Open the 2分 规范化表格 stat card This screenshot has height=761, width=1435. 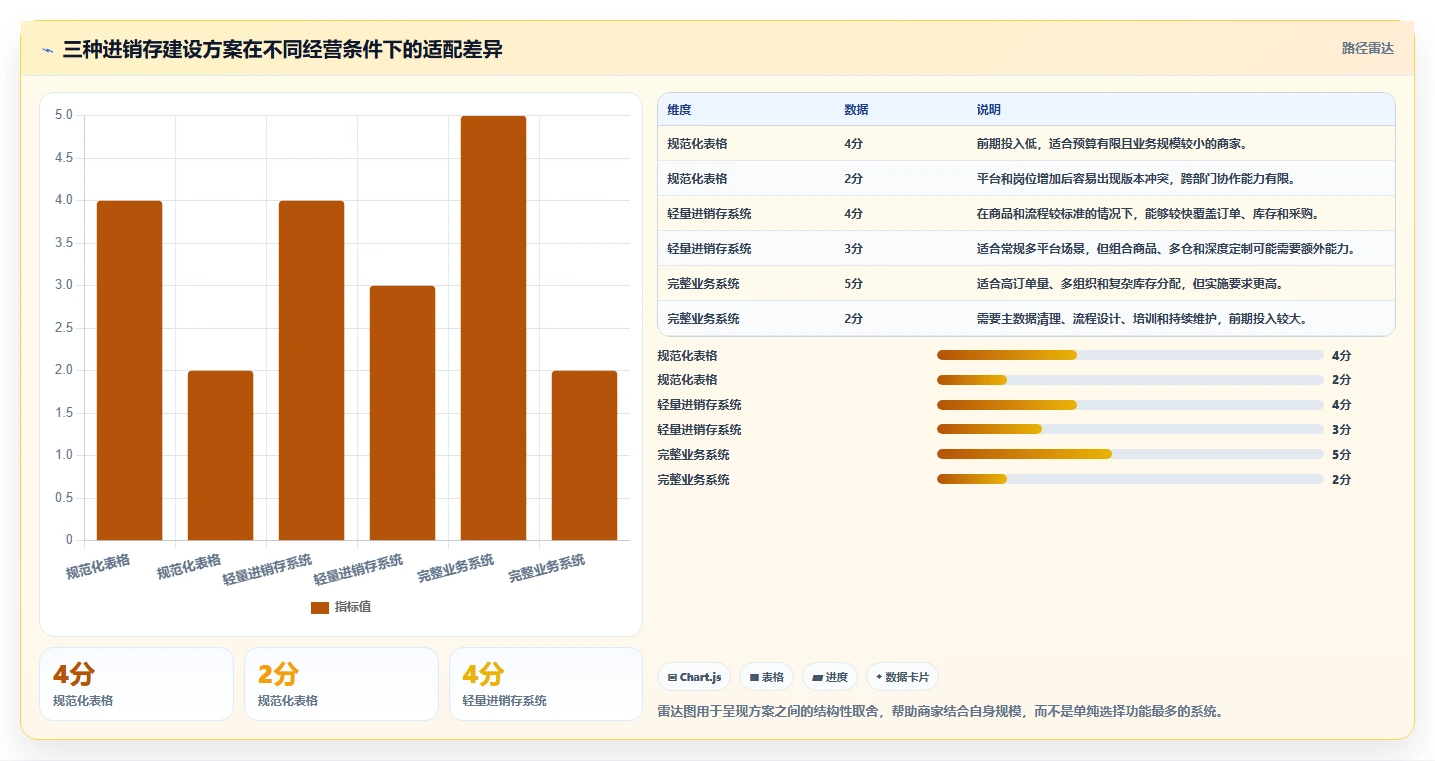pos(341,684)
